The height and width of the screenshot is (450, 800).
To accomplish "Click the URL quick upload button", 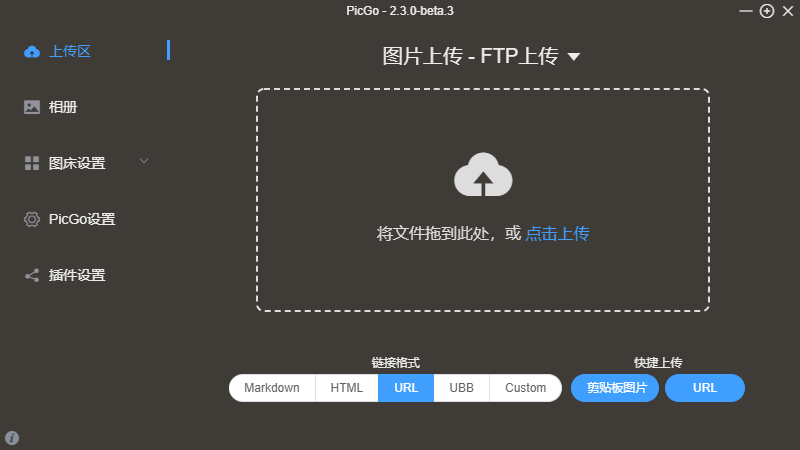I will (x=705, y=388).
